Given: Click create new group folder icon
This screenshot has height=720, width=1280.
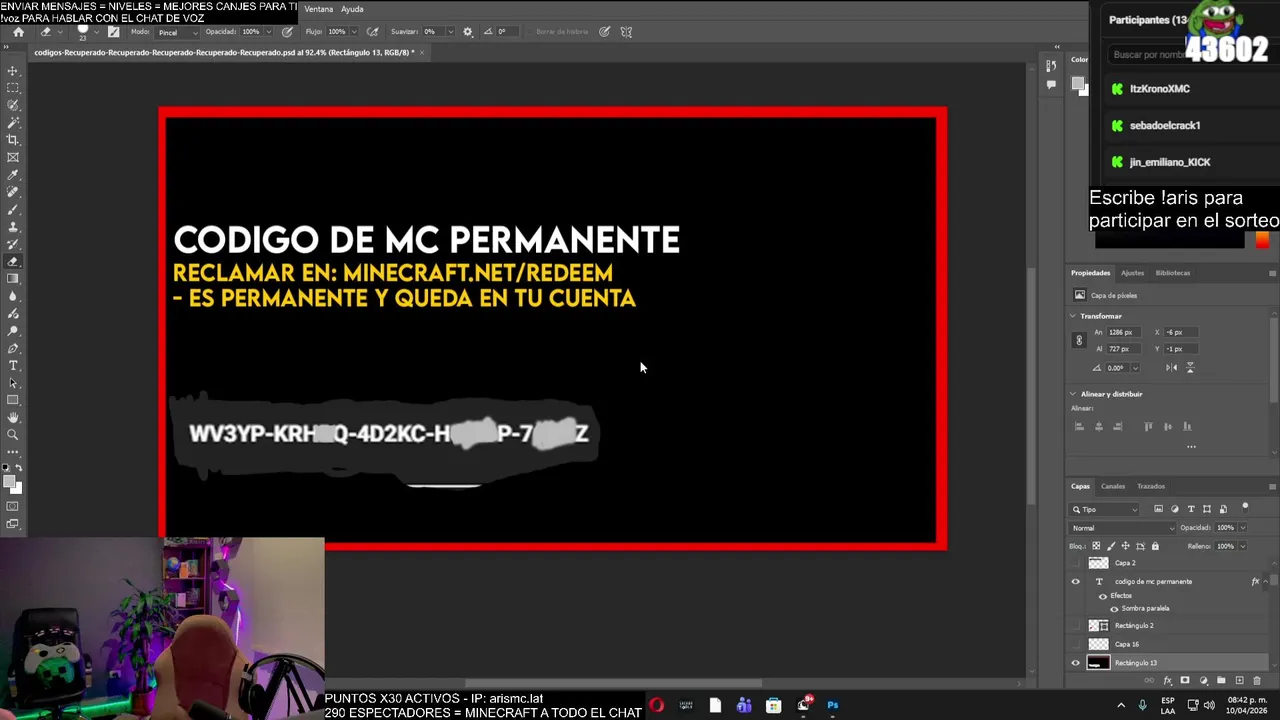Looking at the screenshot, I should click(1221, 681).
